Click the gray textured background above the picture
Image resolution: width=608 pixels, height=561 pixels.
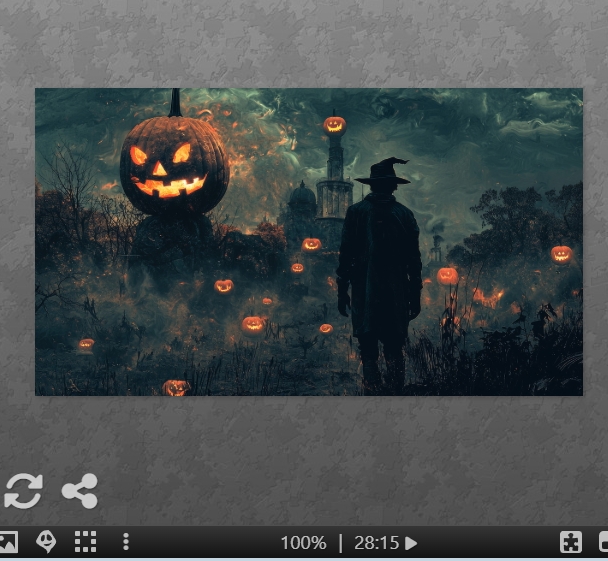pyautogui.click(x=300, y=45)
